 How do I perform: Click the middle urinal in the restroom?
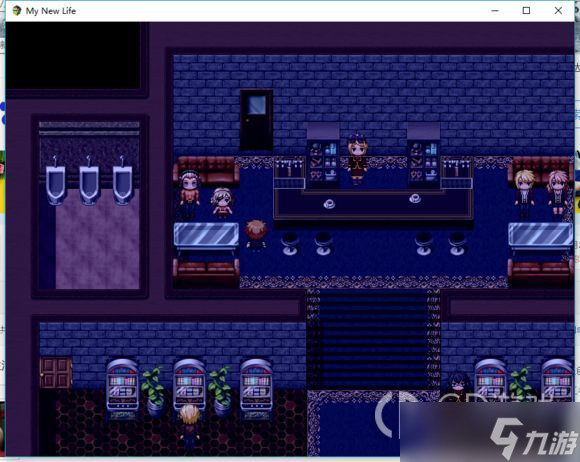(89, 181)
